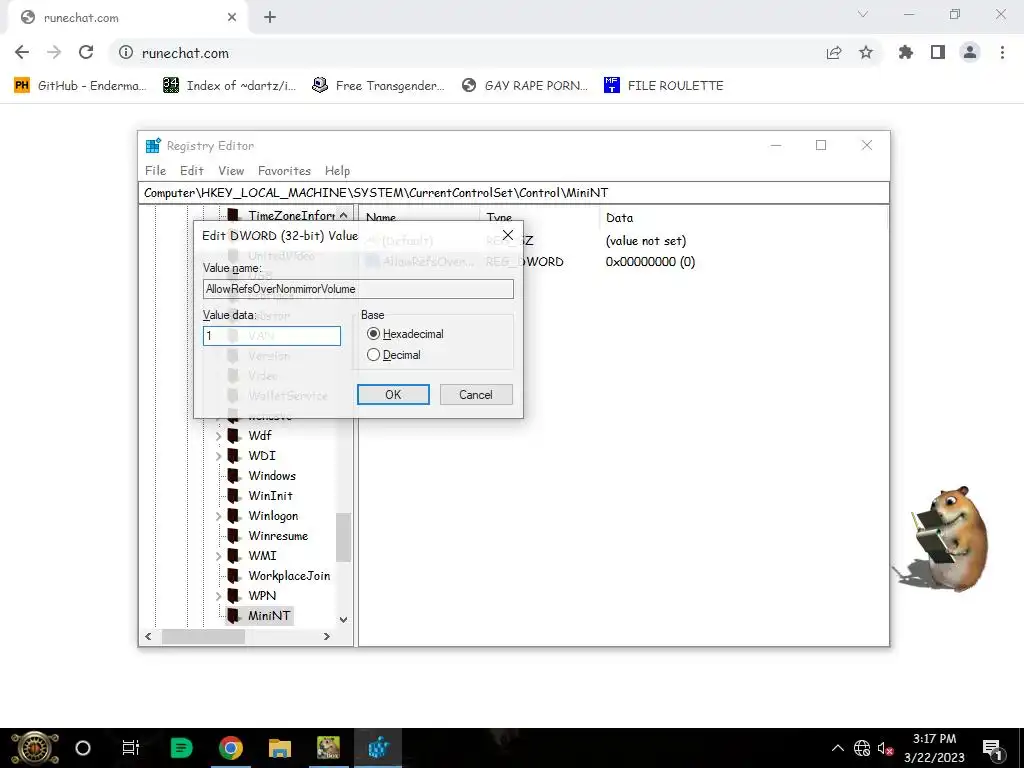Click the browser forward arrow
This screenshot has height=768, width=1024.
pyautogui.click(x=54, y=52)
